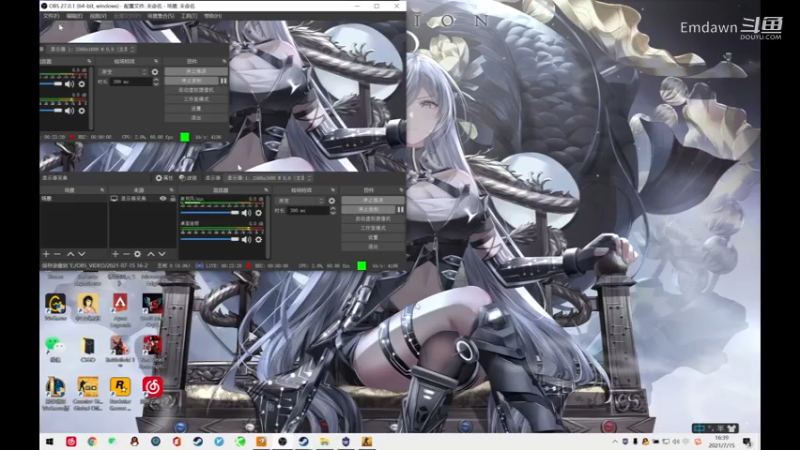The width and height of the screenshot is (800, 450).
Task: Open the Scene Collection (场景集合) menu
Action: point(161,16)
